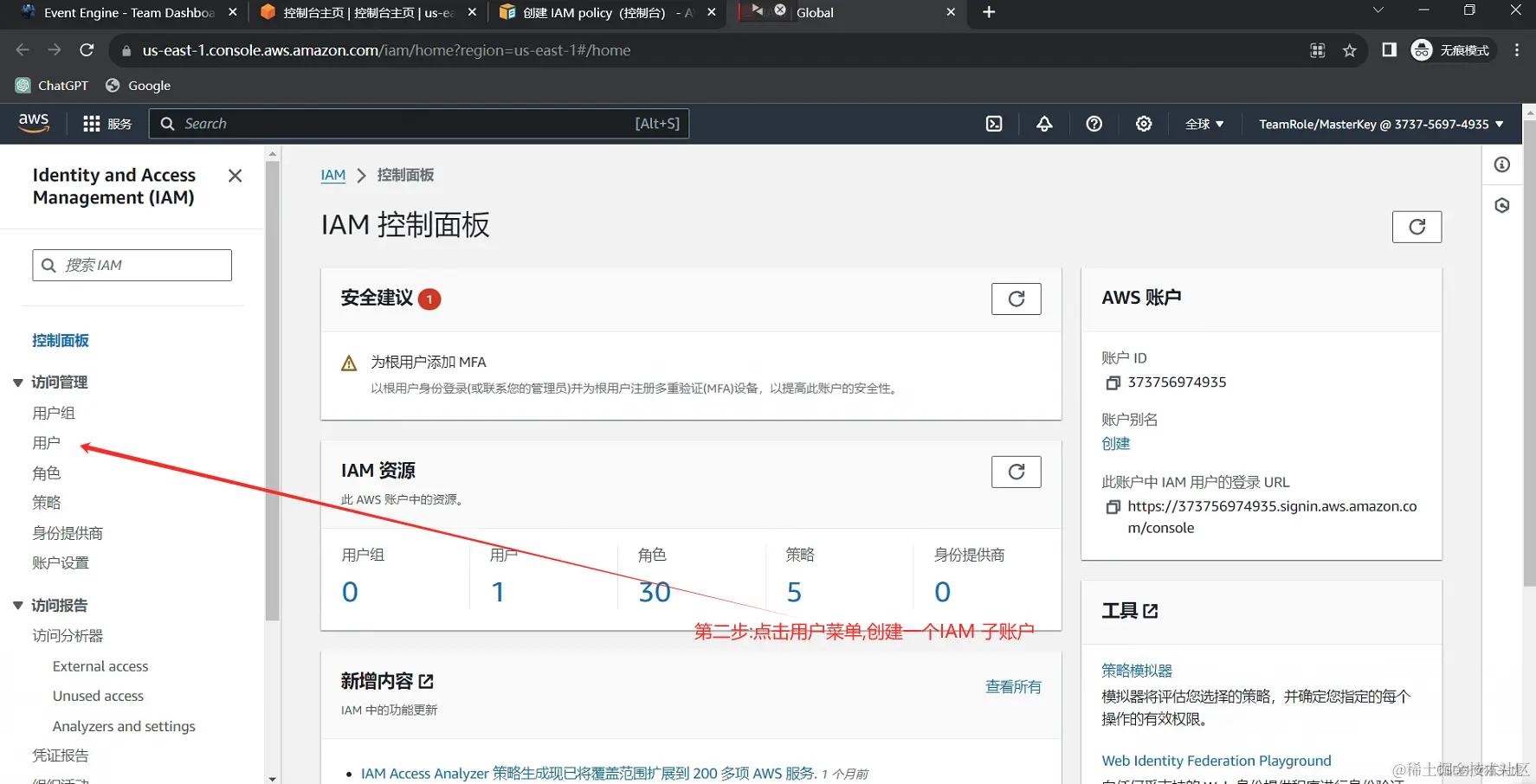This screenshot has width=1536, height=784.
Task: Open the AWS services grid menu
Action: [x=106, y=124]
